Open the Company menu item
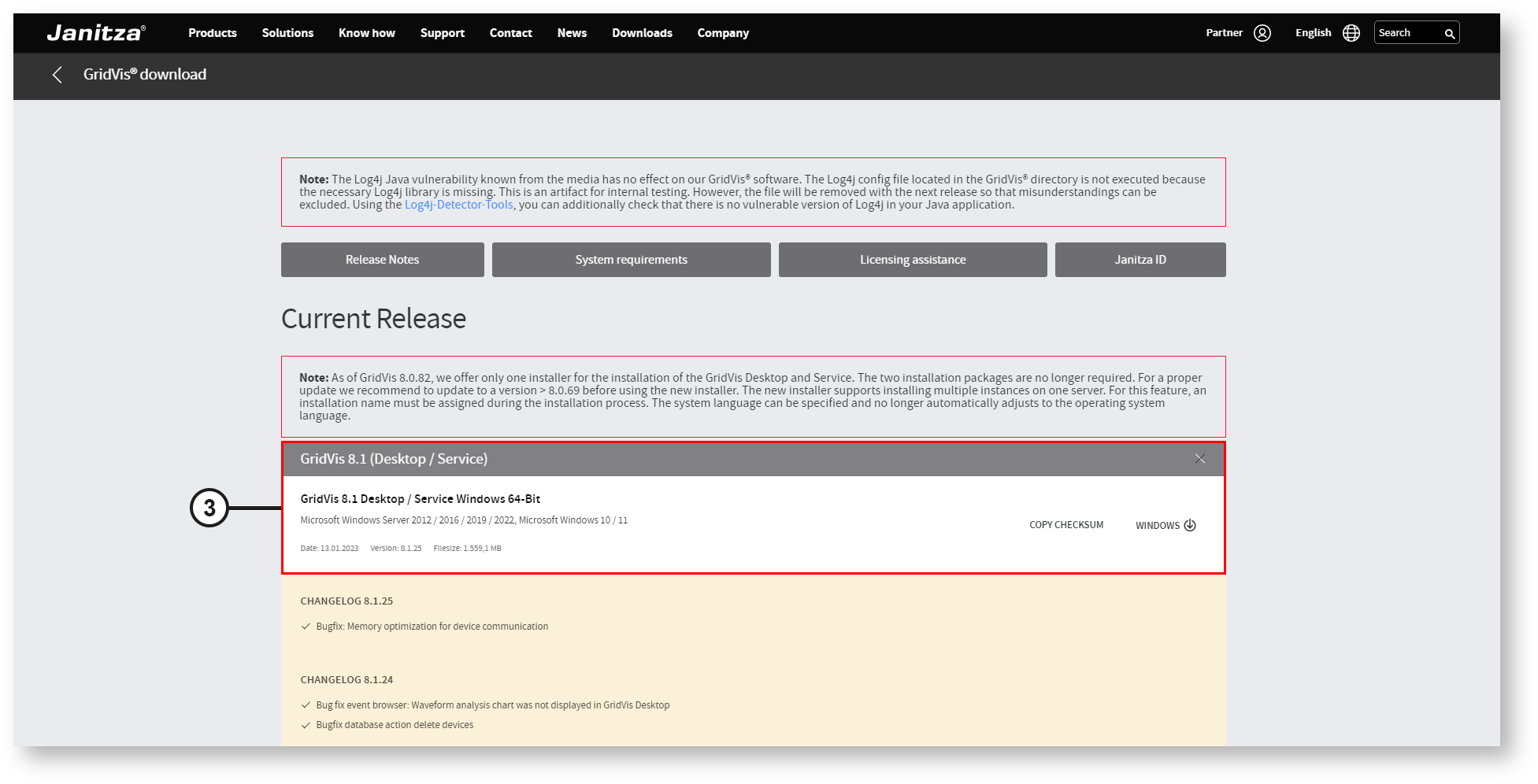The height and width of the screenshot is (784, 1538). [722, 33]
